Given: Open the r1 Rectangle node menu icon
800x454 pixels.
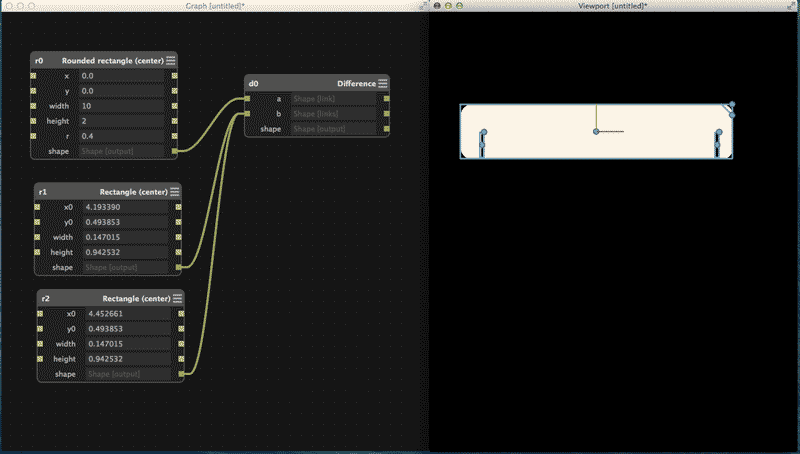Looking at the screenshot, I should tap(174, 192).
